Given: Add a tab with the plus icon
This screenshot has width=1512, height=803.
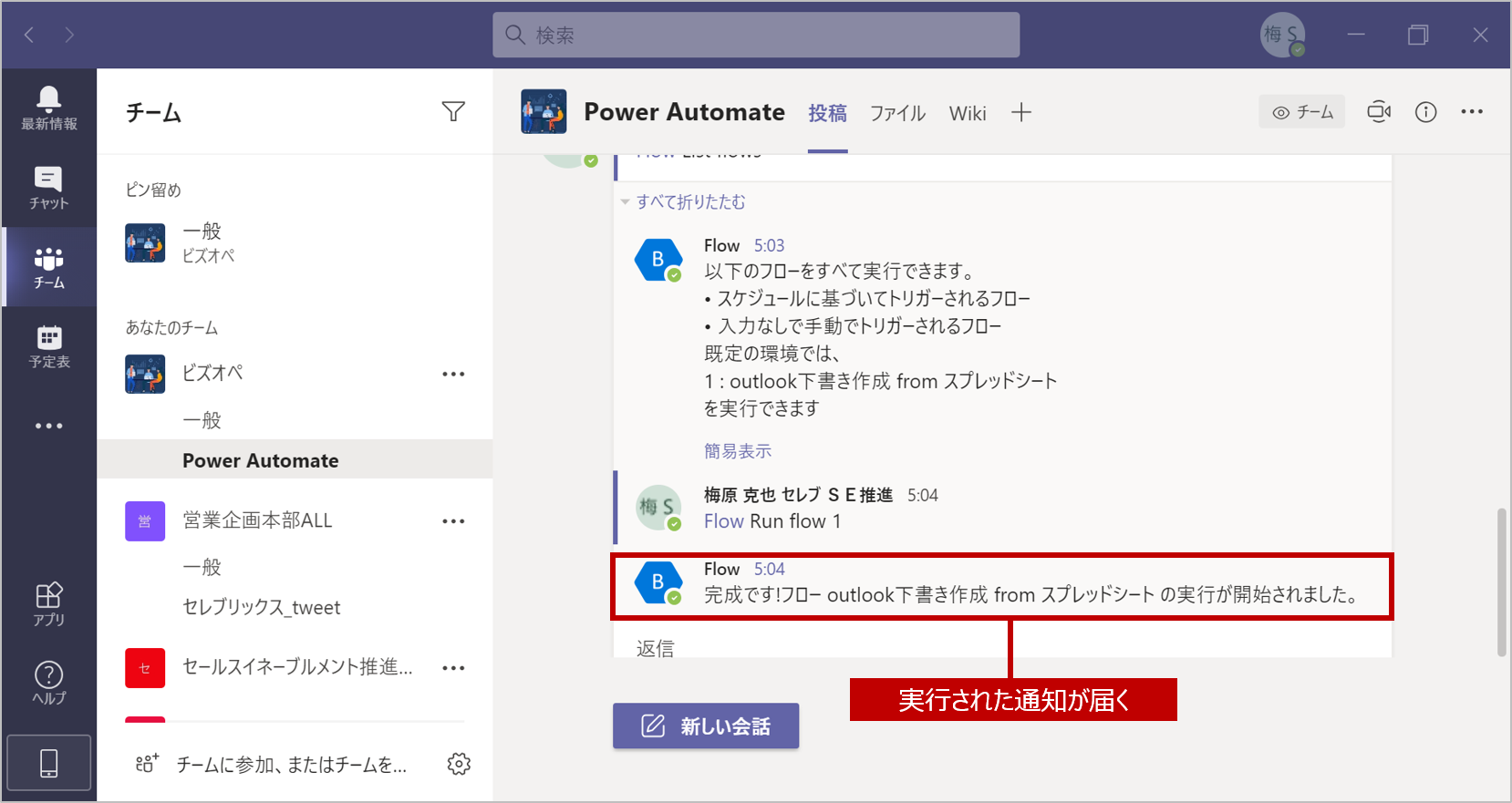Looking at the screenshot, I should [x=1021, y=112].
